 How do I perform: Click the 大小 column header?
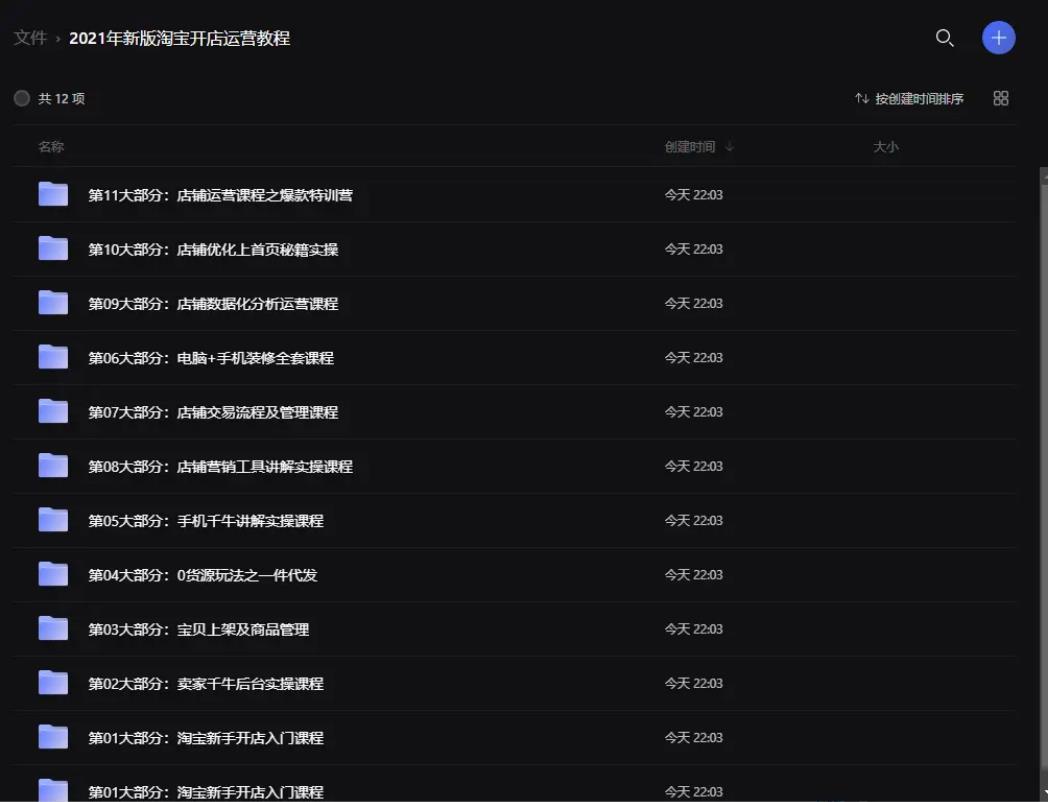[x=886, y=146]
